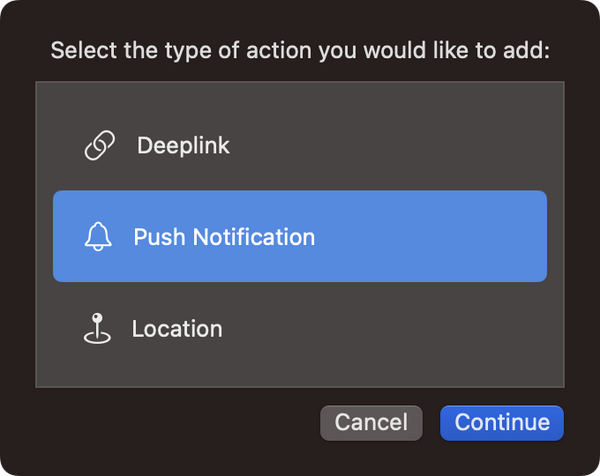The image size is (600, 476).
Task: Click the empty list area below Location
Action: (300, 370)
